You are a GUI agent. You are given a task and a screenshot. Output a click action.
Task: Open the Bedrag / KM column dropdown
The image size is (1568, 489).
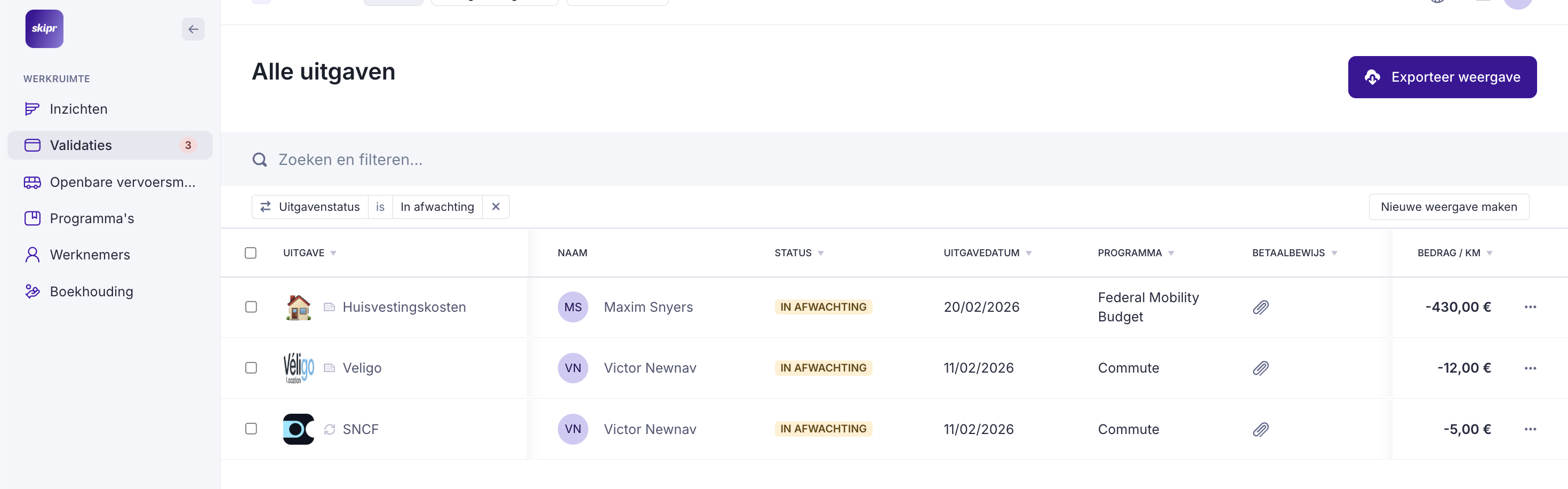(1489, 254)
